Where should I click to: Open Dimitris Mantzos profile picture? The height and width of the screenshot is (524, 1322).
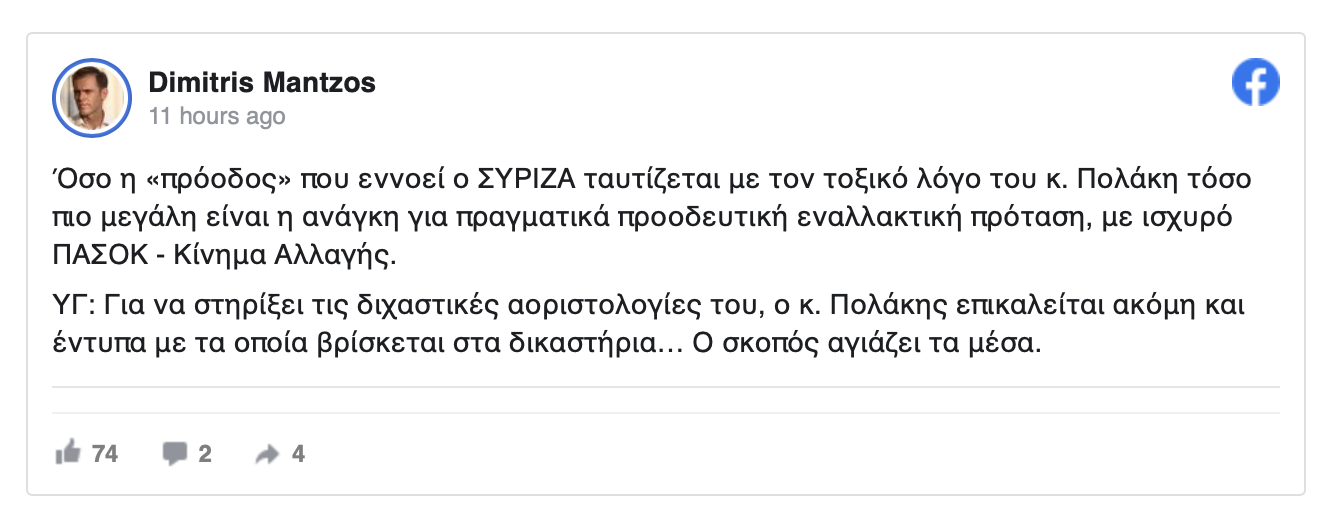92,97
